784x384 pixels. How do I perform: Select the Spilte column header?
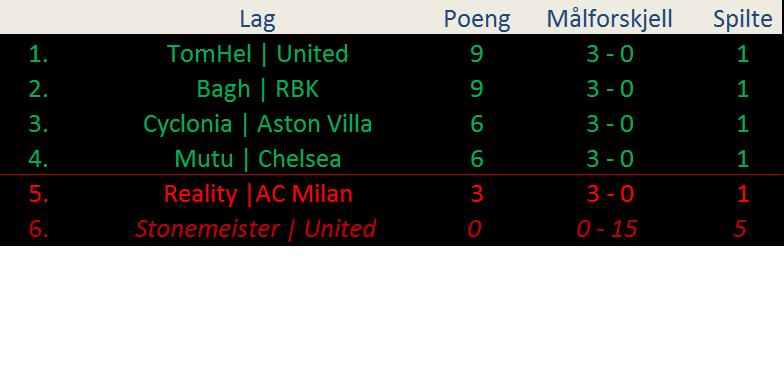tap(742, 19)
